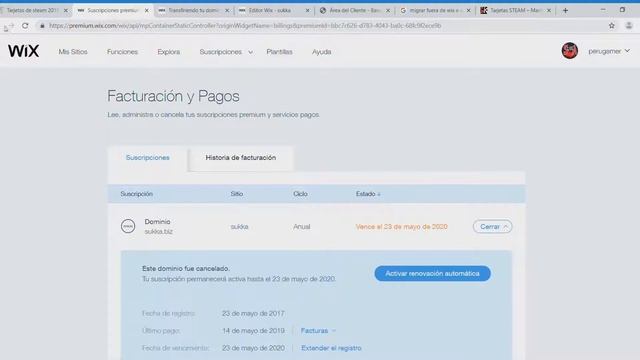
Task: Open Explora menu item
Action: click(x=169, y=52)
